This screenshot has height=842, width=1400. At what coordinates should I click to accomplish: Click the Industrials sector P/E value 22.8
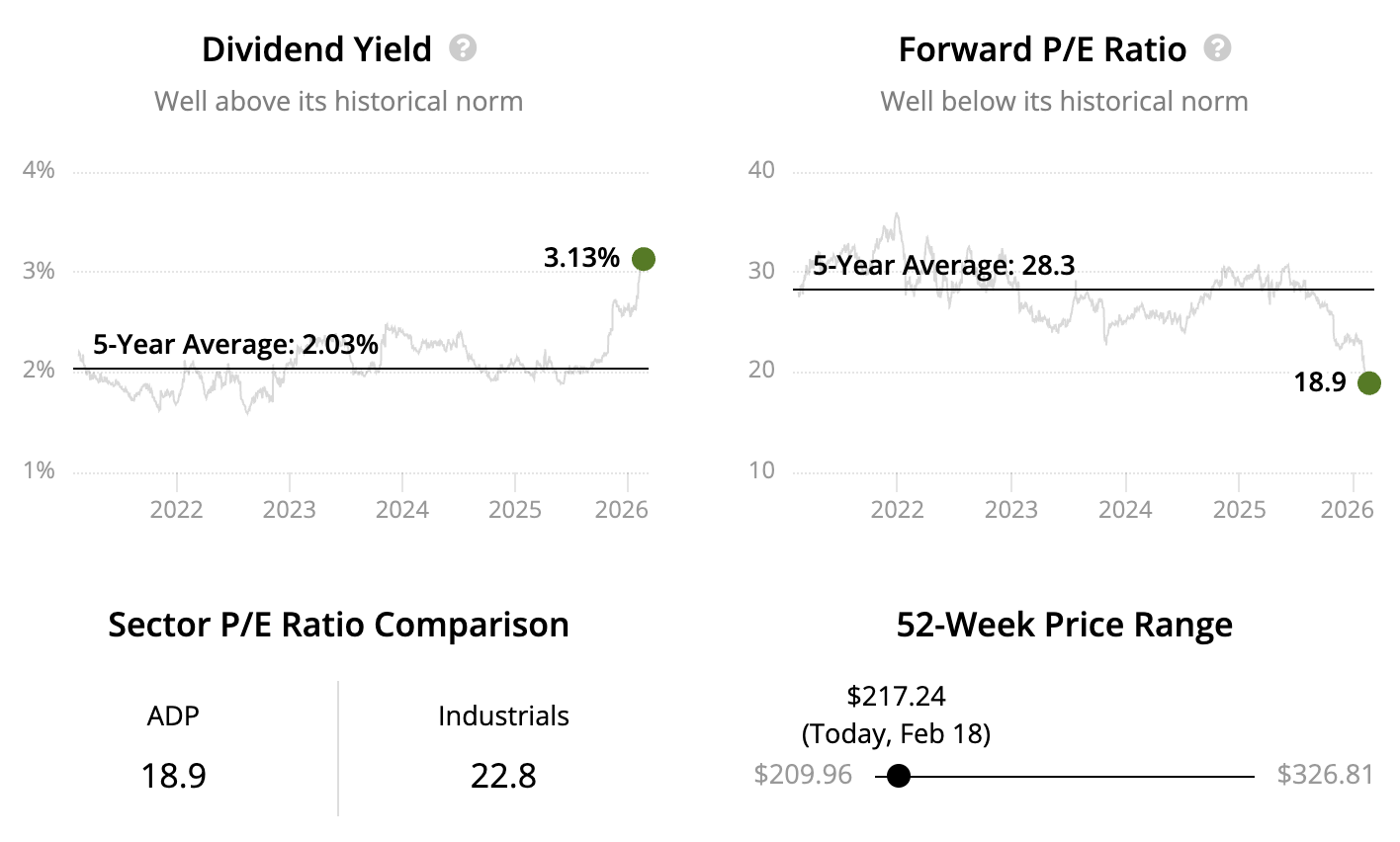503,776
